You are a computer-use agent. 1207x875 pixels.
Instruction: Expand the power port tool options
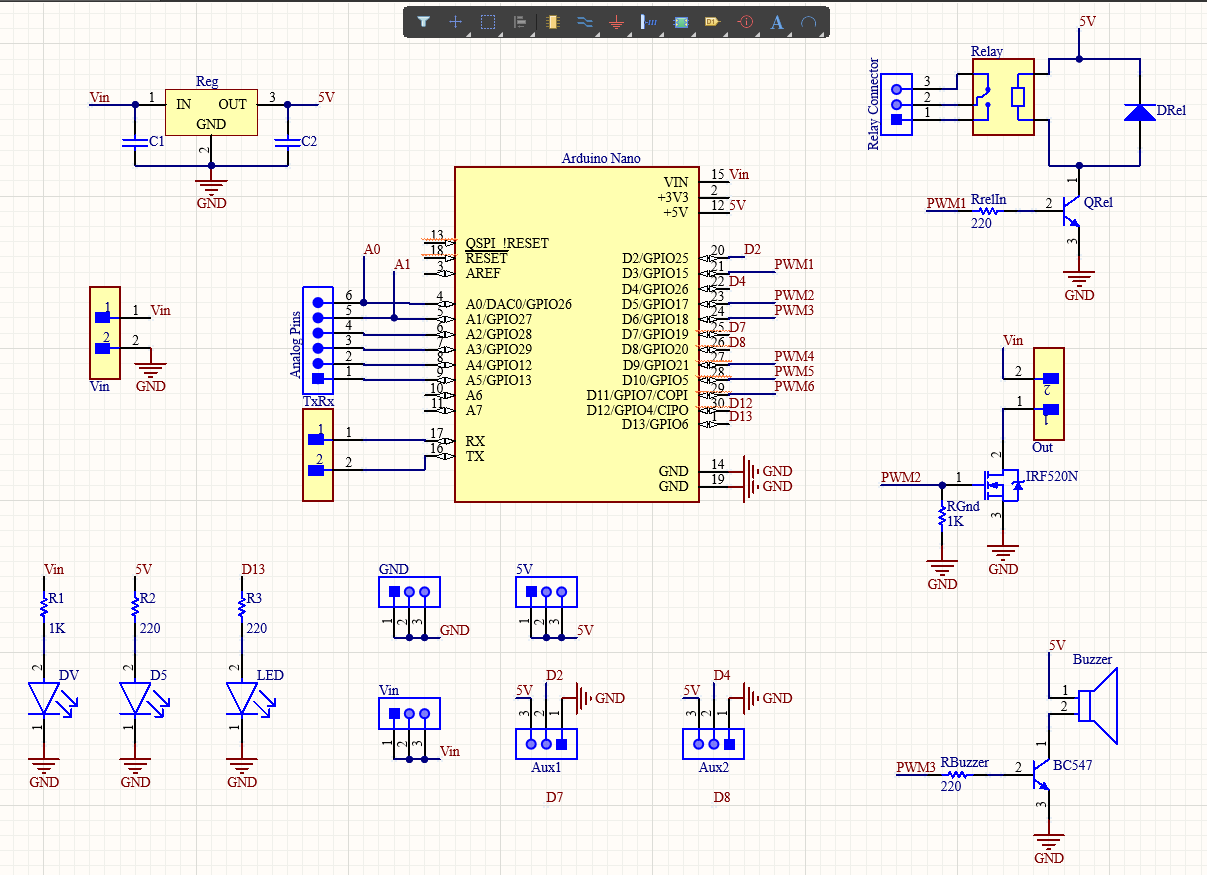[629, 32]
